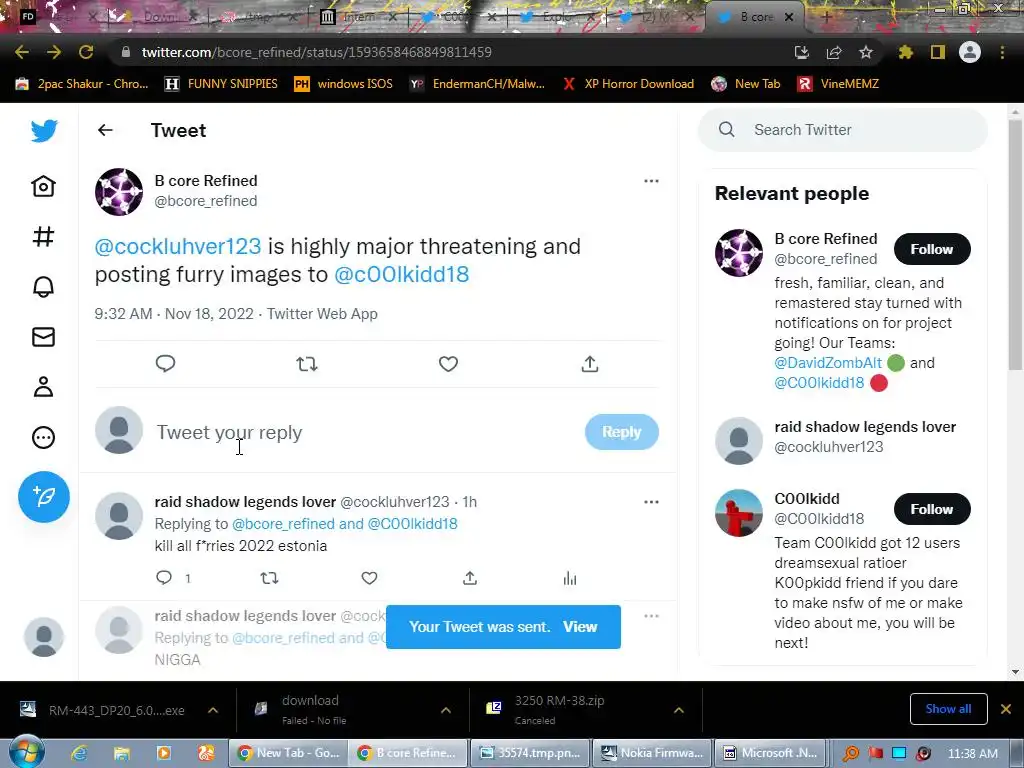Screen dimensions: 1024x768
Task: Share icon under the main tweet
Action: point(590,363)
